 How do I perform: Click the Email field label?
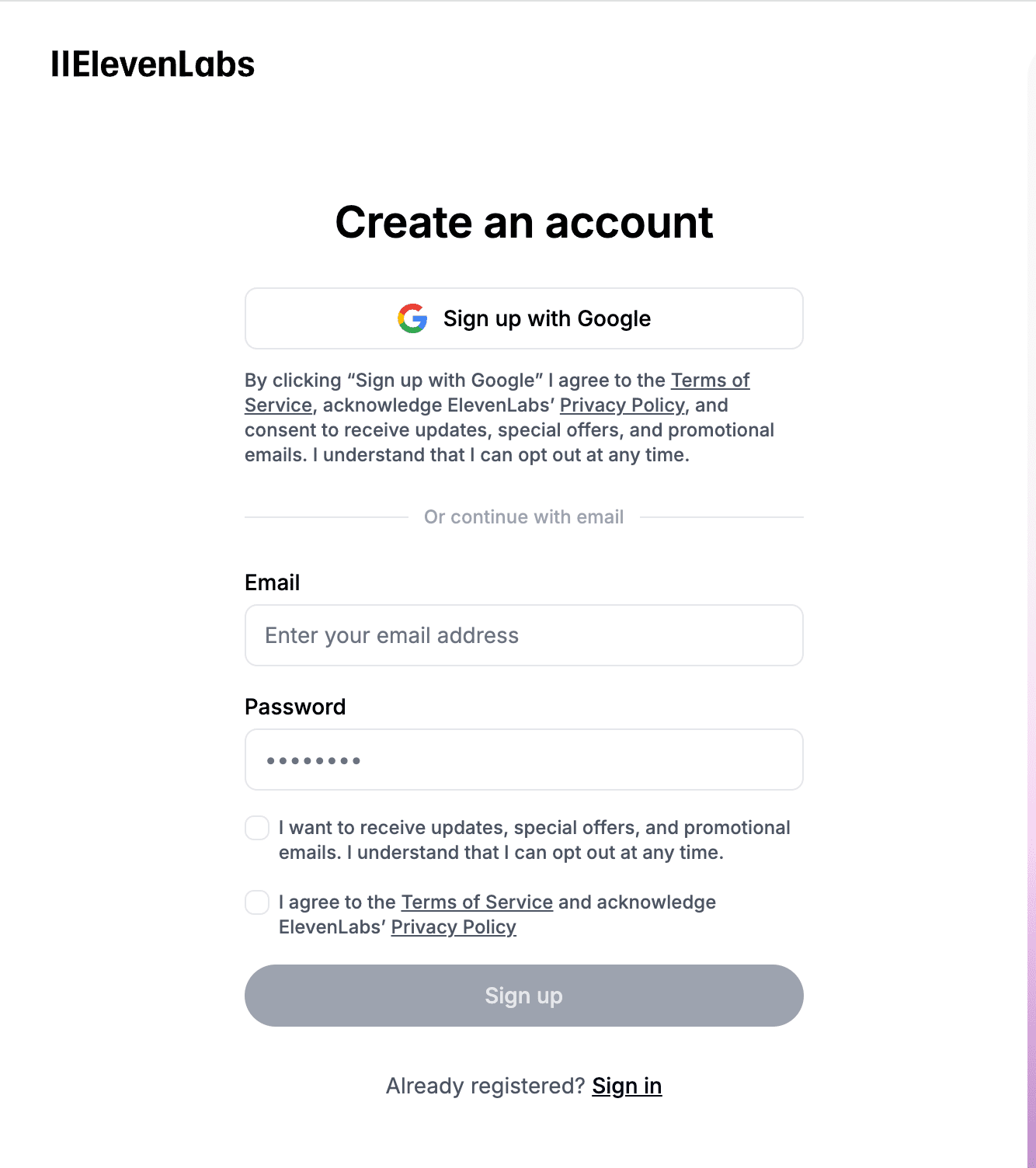(273, 582)
